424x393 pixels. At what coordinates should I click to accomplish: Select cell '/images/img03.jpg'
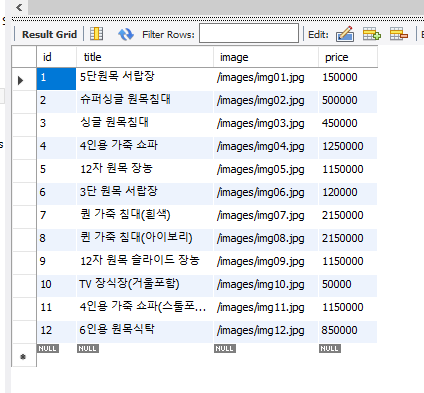point(266,124)
